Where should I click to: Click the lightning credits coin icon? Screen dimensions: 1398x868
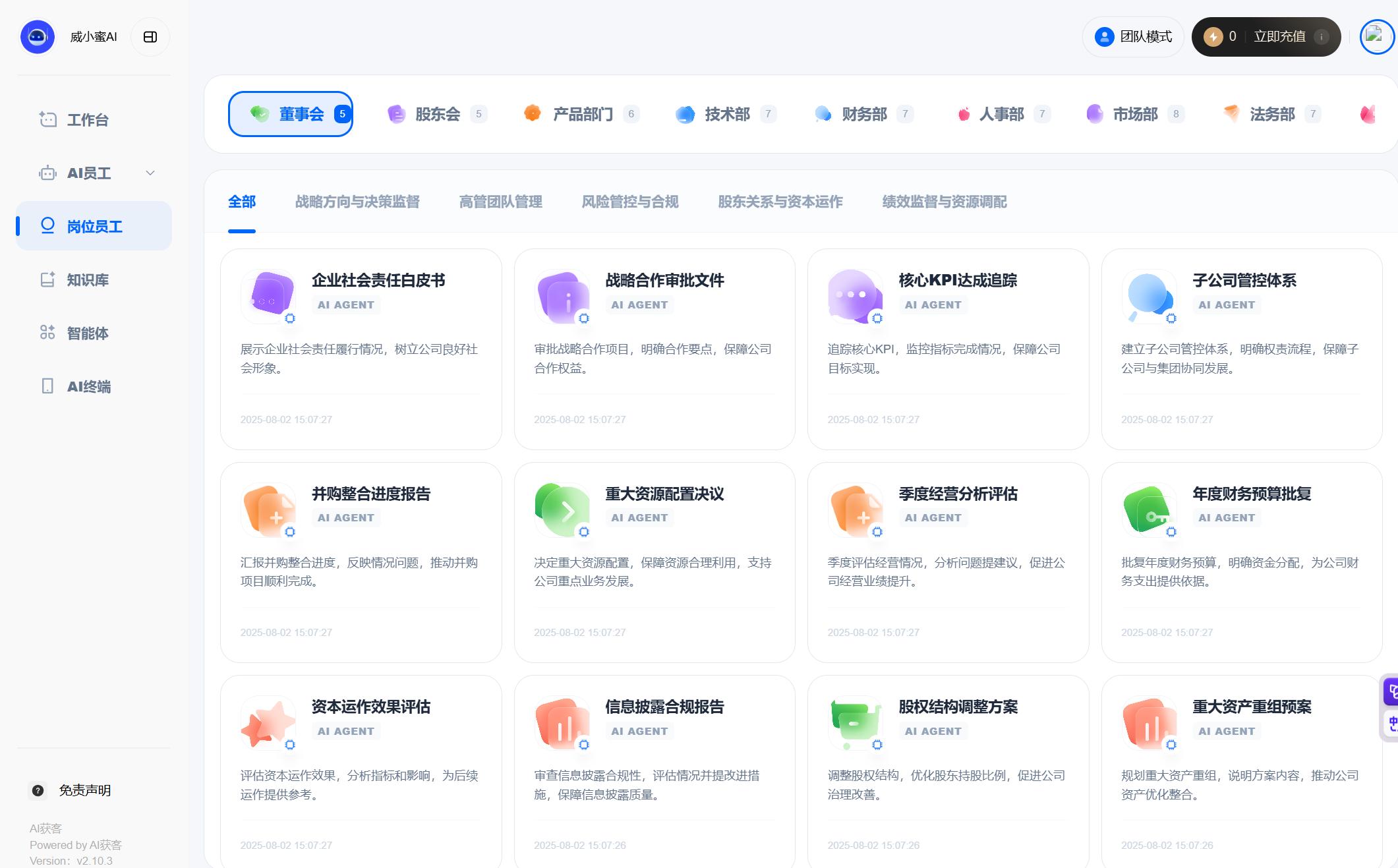coord(1213,37)
